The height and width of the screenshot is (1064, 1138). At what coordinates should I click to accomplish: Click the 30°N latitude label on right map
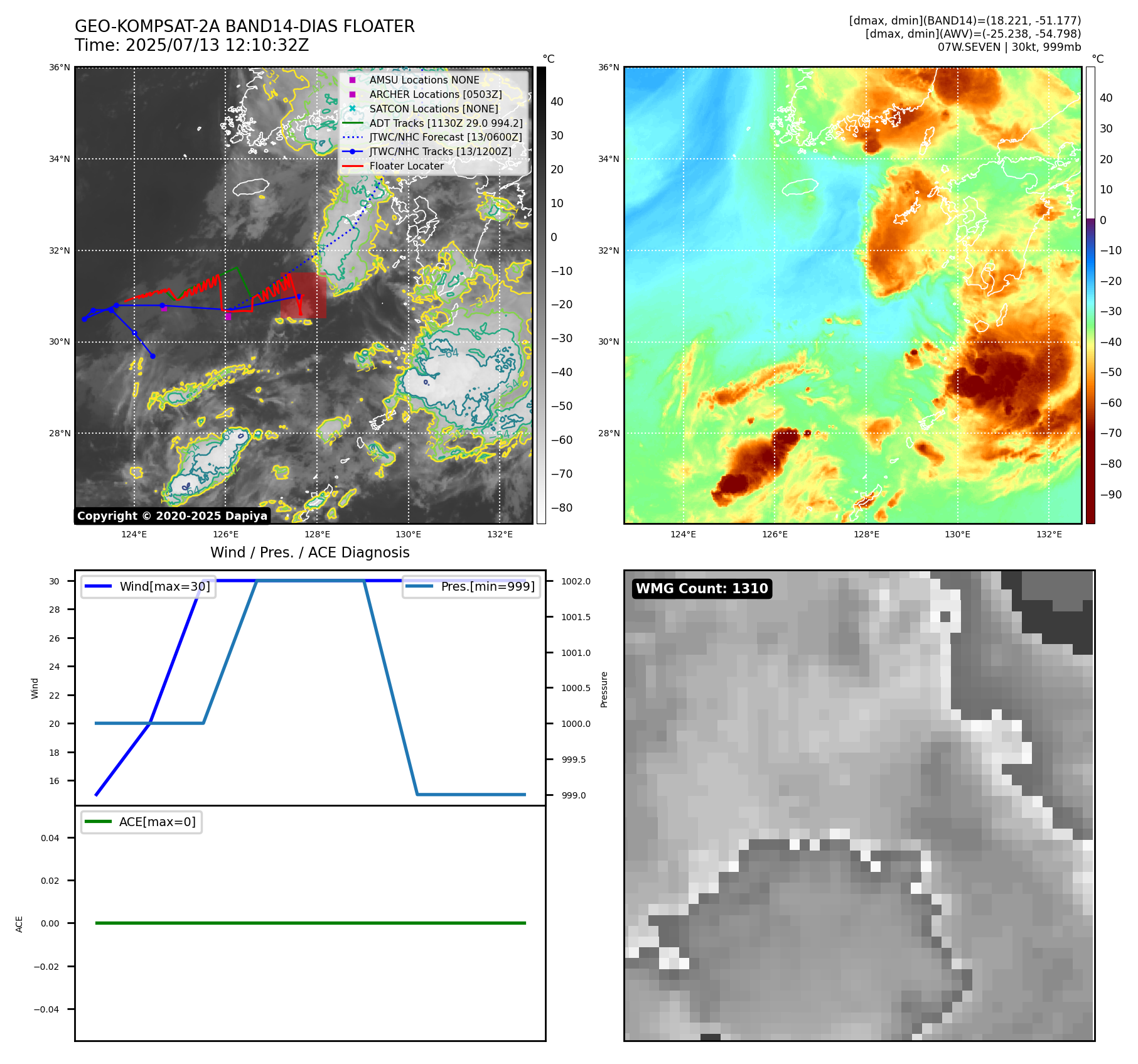tap(609, 341)
